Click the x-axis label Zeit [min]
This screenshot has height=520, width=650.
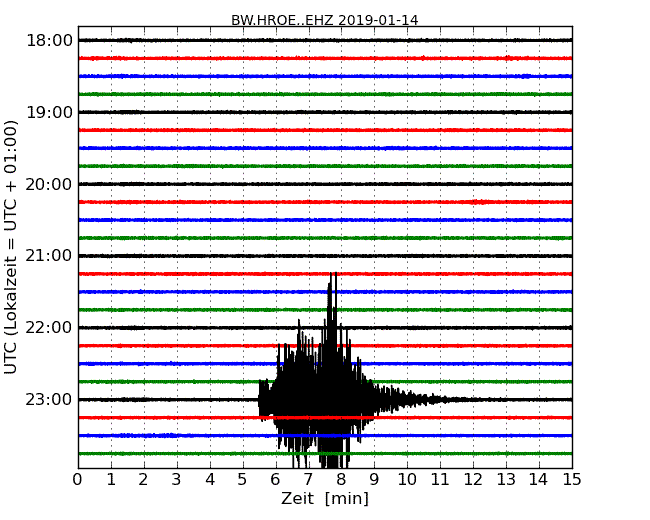click(x=325, y=498)
